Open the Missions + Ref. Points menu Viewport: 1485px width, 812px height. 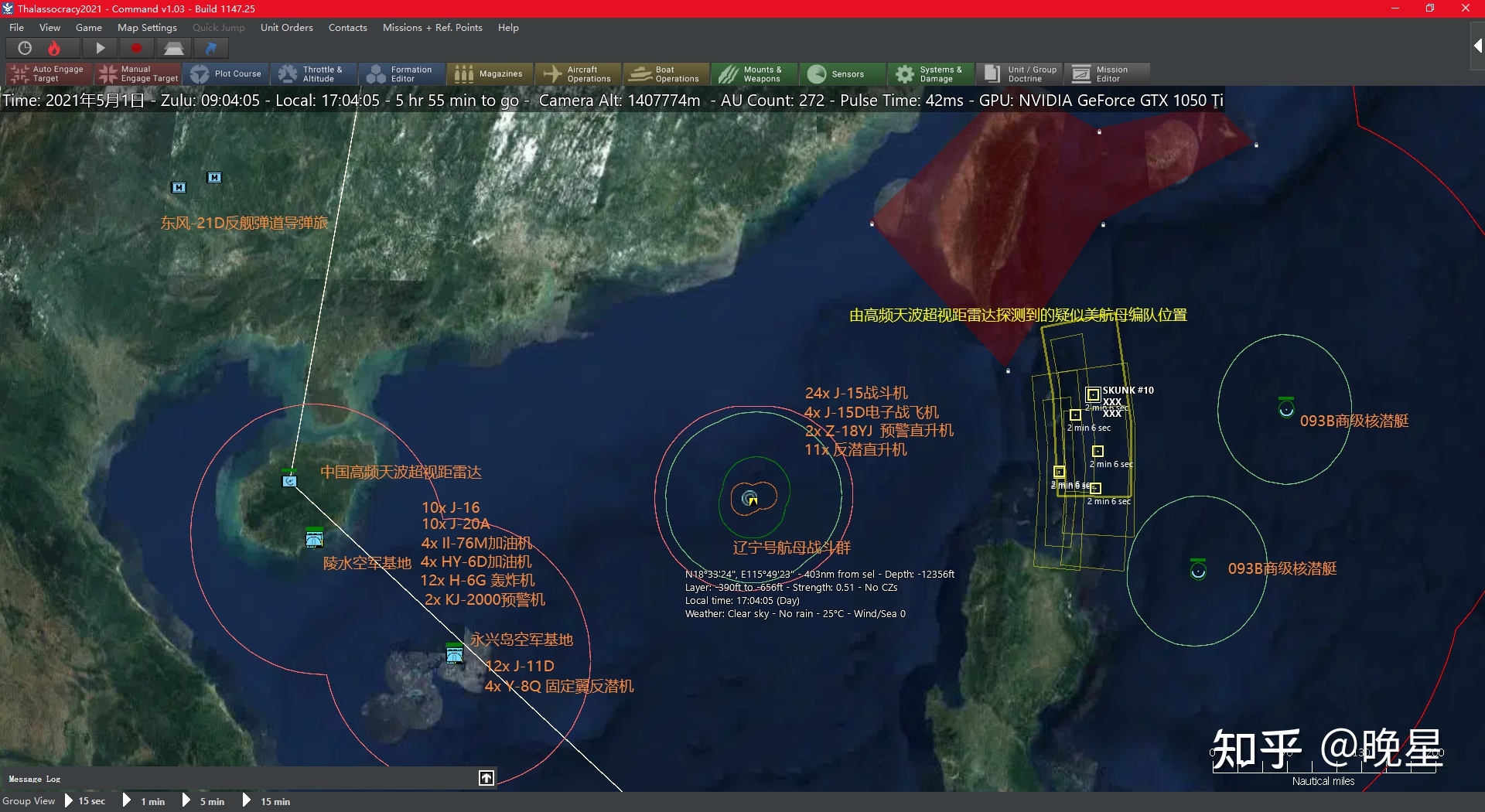[x=432, y=28]
